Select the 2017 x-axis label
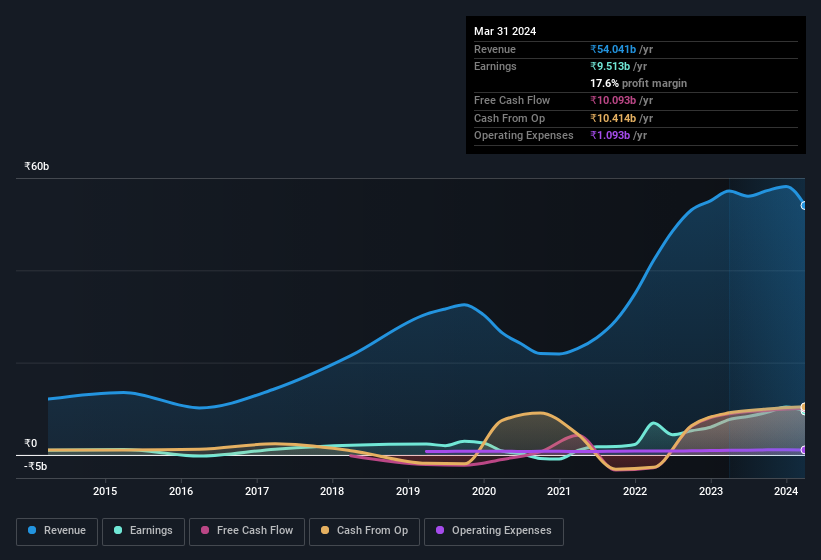 [257, 491]
